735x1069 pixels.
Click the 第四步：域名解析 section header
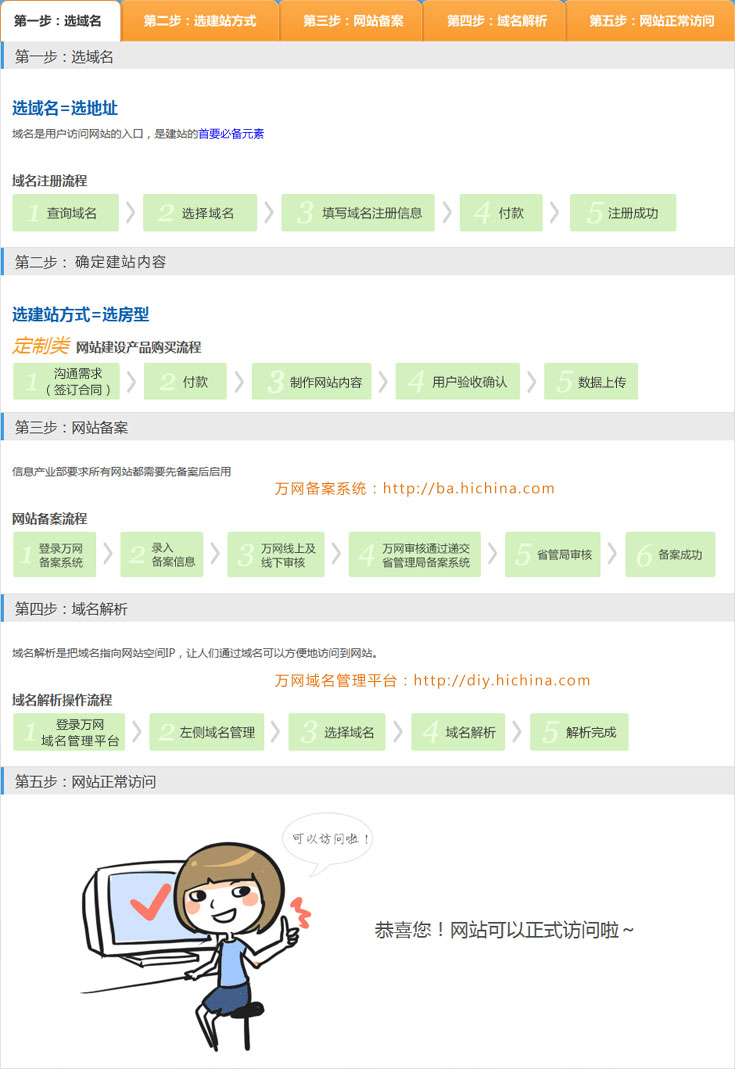point(368,608)
